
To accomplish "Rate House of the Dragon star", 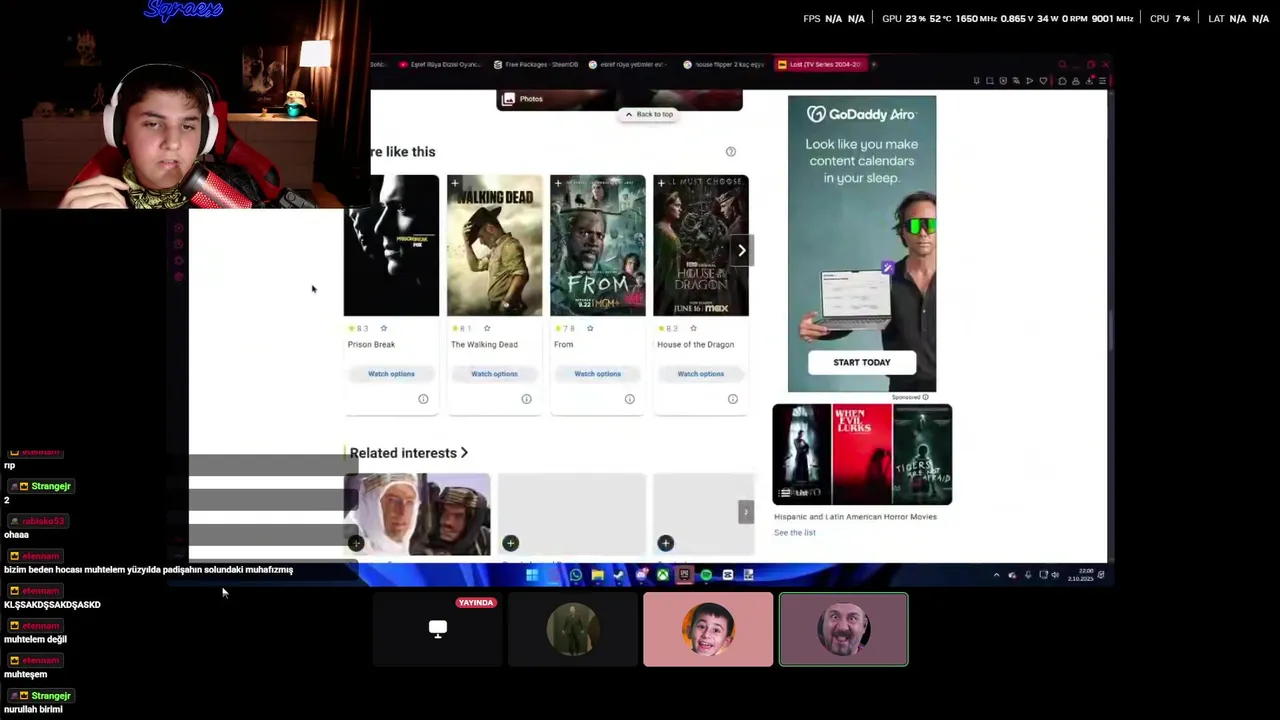I will (x=693, y=328).
